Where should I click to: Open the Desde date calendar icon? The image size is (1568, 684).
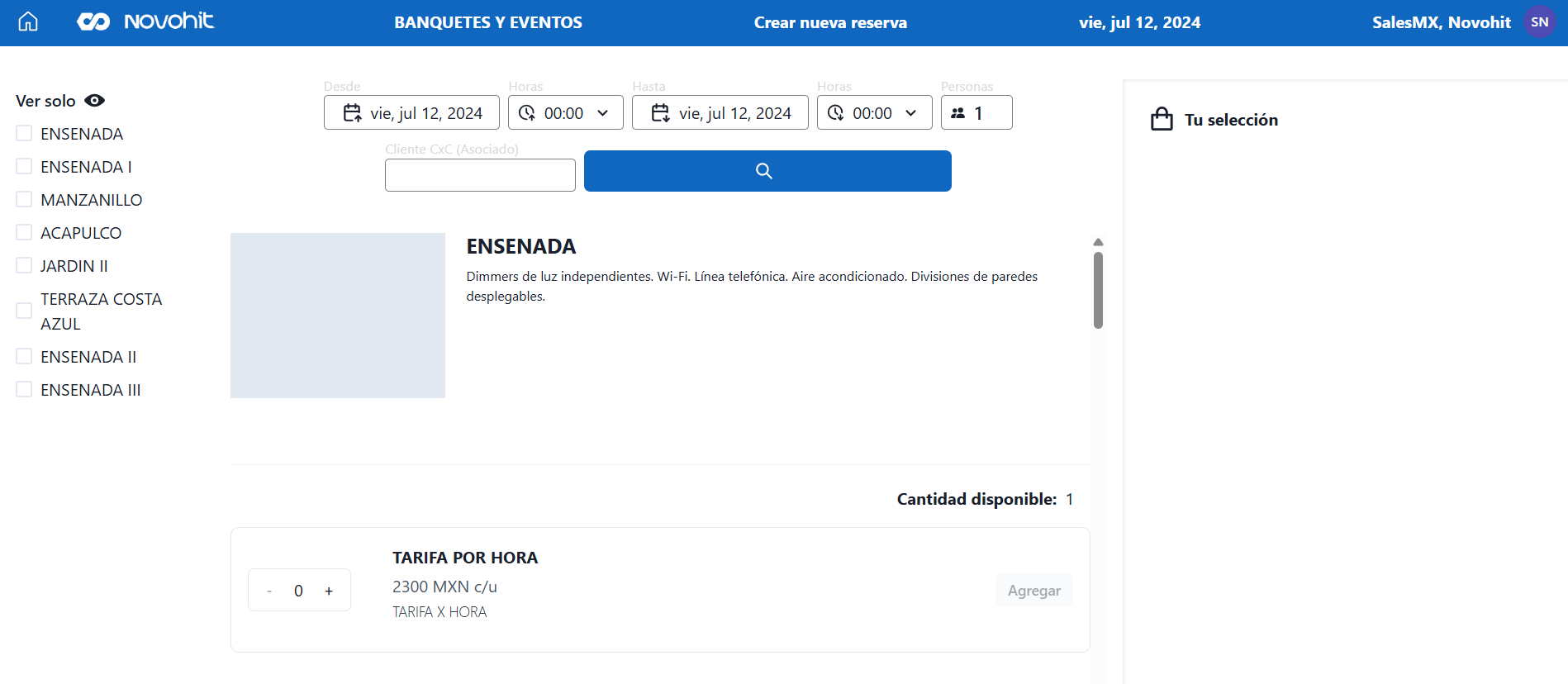[353, 113]
